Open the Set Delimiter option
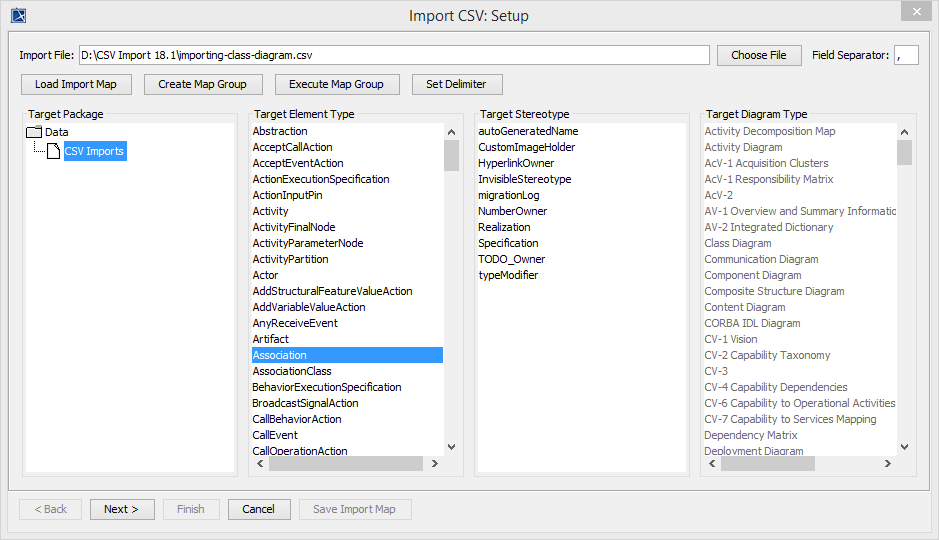This screenshot has height=540, width=939. [x=457, y=84]
